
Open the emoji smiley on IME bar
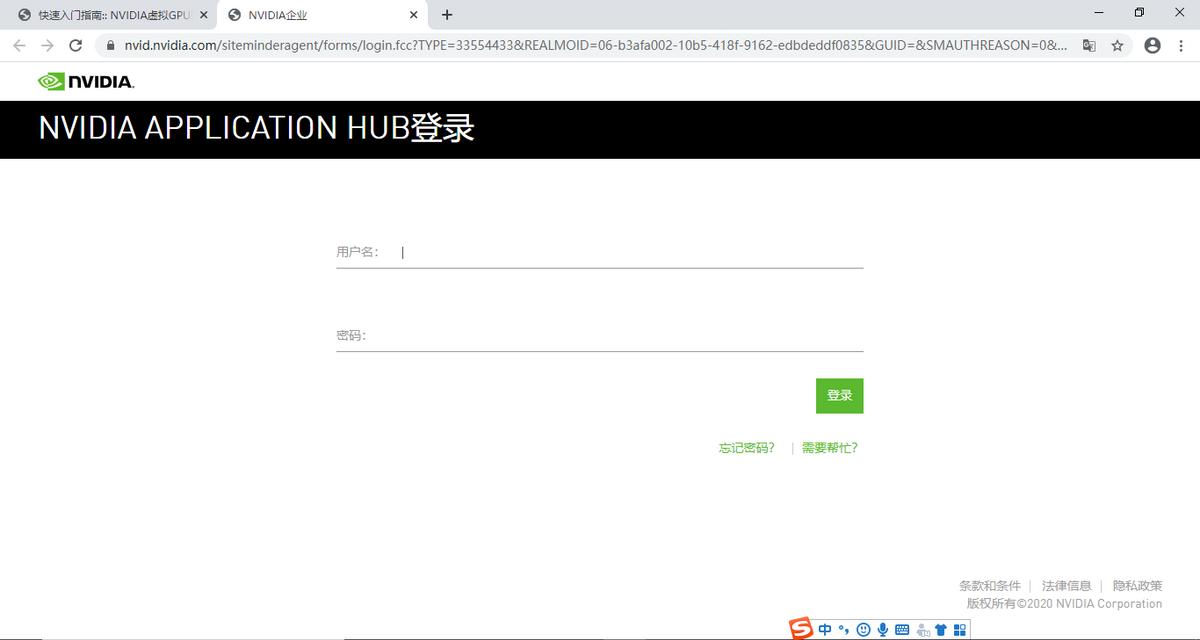click(863, 629)
